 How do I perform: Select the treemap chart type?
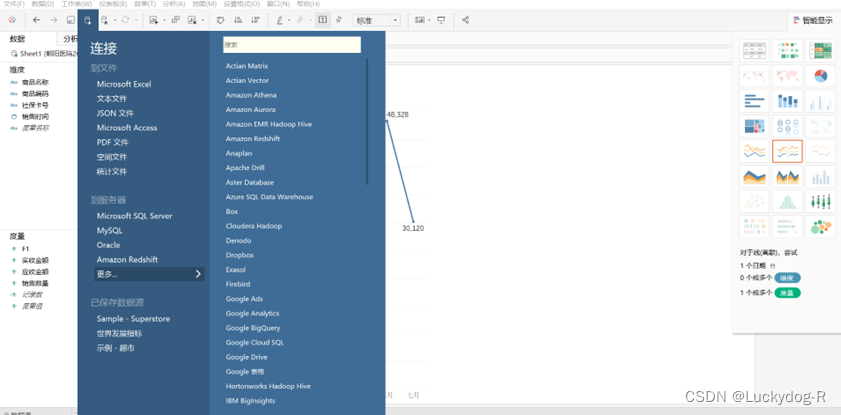(x=754, y=126)
